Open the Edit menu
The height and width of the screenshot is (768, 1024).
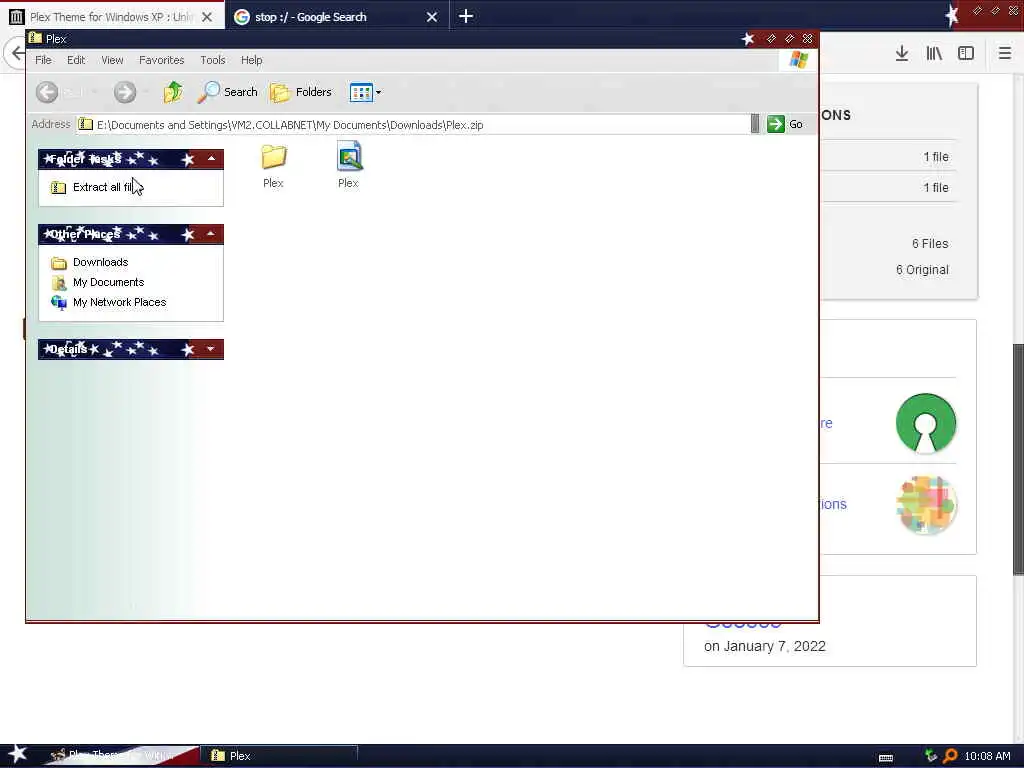point(76,60)
